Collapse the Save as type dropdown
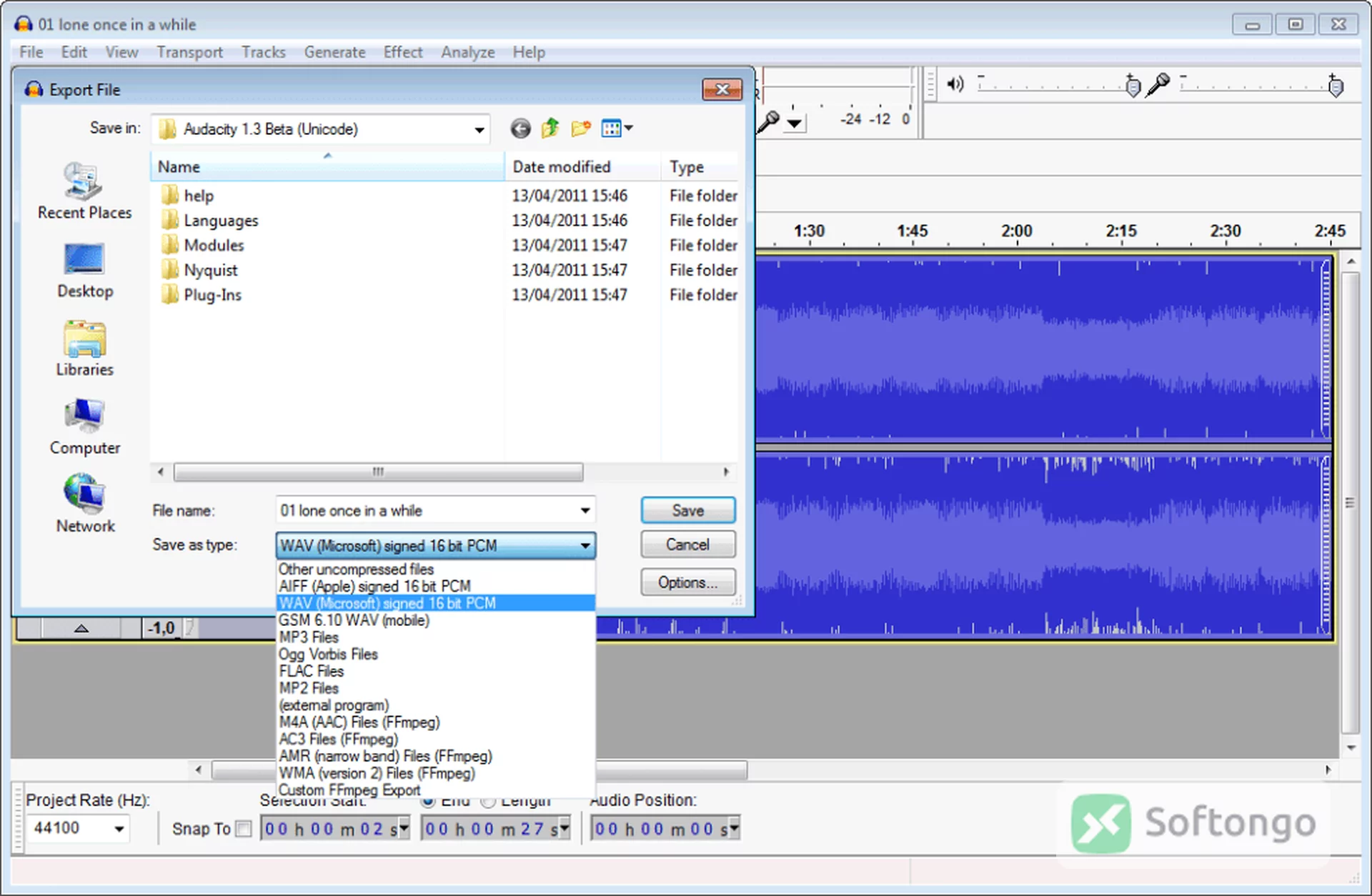The image size is (1372, 896). (x=585, y=546)
